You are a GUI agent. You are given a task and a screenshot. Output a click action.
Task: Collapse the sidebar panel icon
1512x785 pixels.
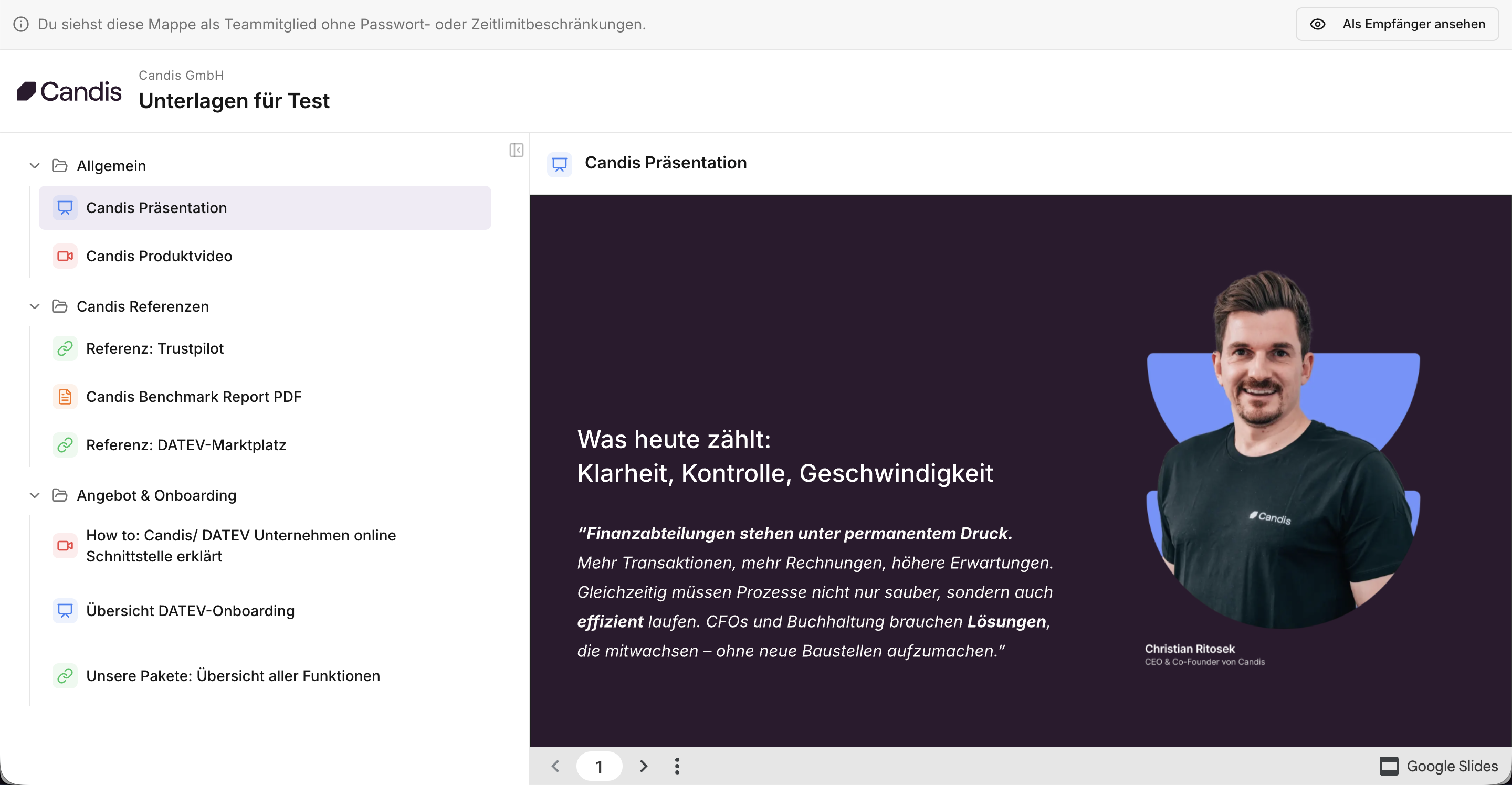coord(516,150)
